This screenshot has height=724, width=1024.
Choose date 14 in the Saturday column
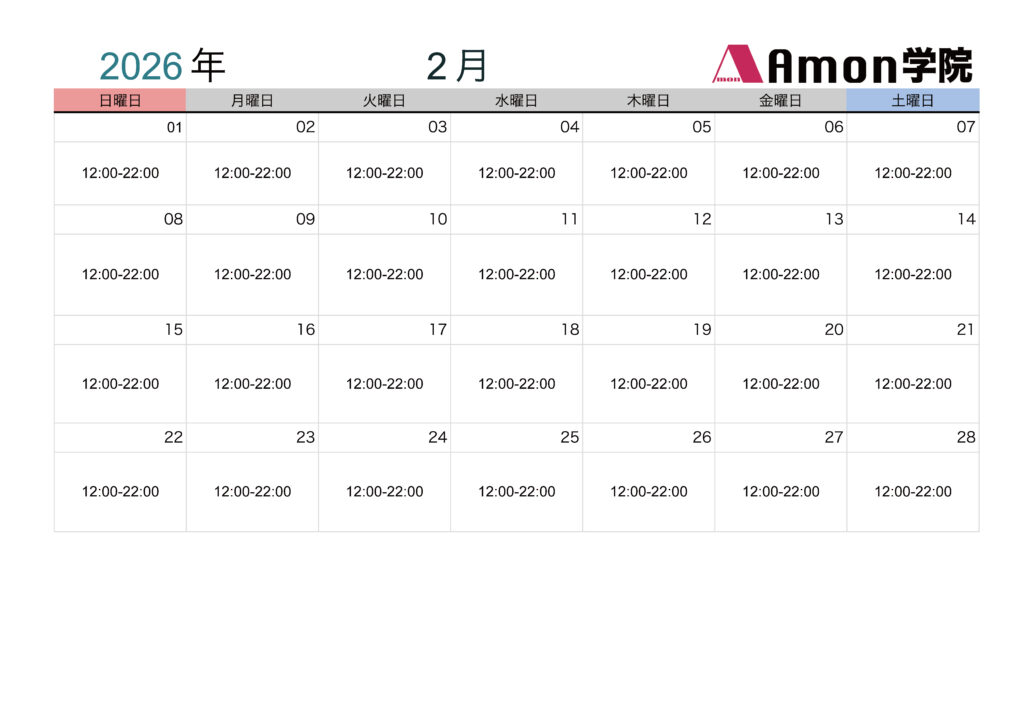click(x=965, y=219)
